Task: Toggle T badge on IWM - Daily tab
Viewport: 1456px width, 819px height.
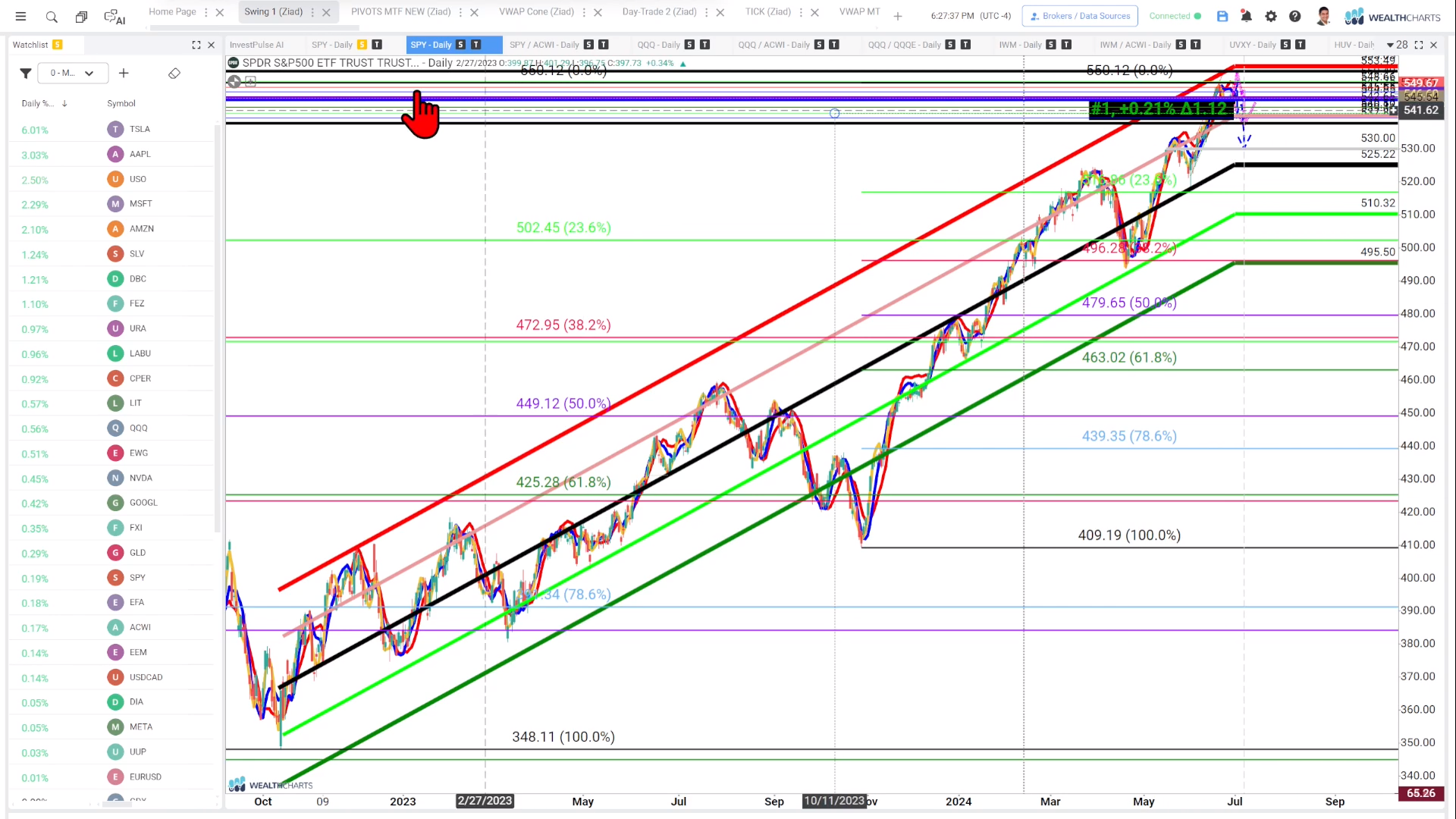Action: pos(1067,45)
